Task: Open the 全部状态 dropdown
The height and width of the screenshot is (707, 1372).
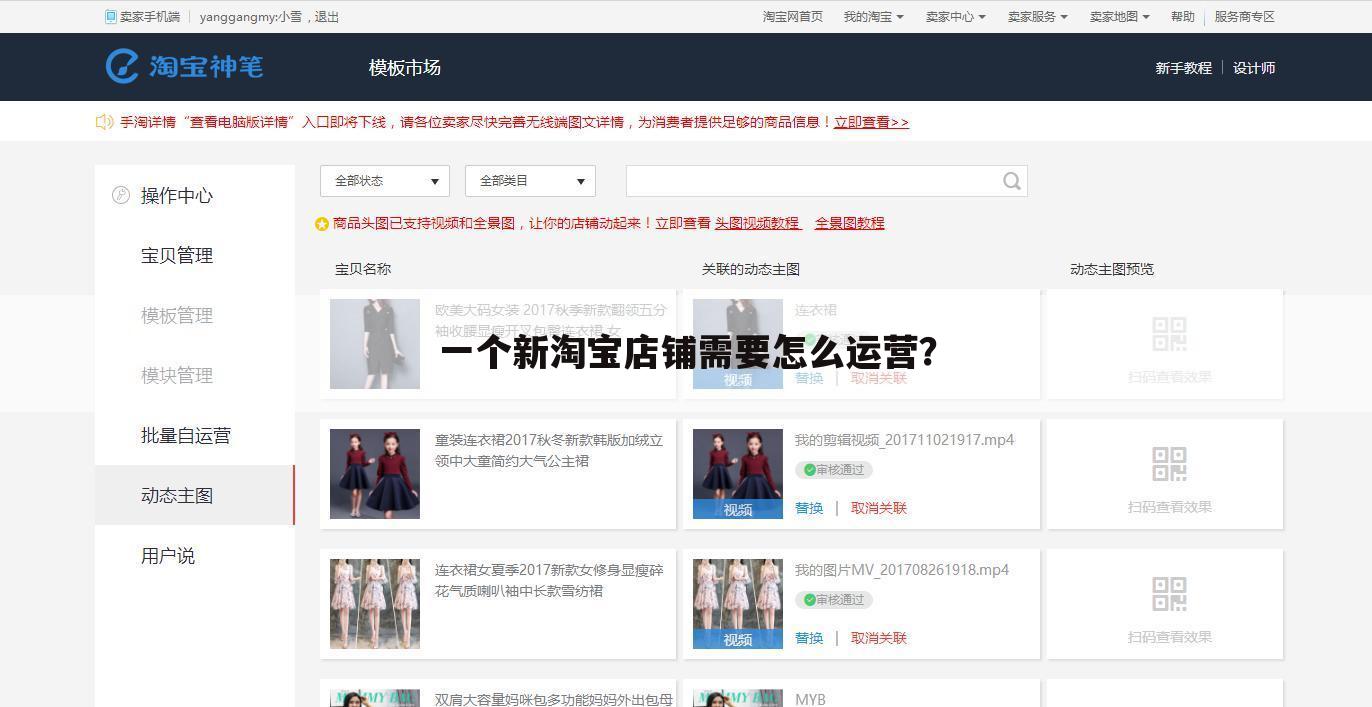Action: (x=385, y=181)
